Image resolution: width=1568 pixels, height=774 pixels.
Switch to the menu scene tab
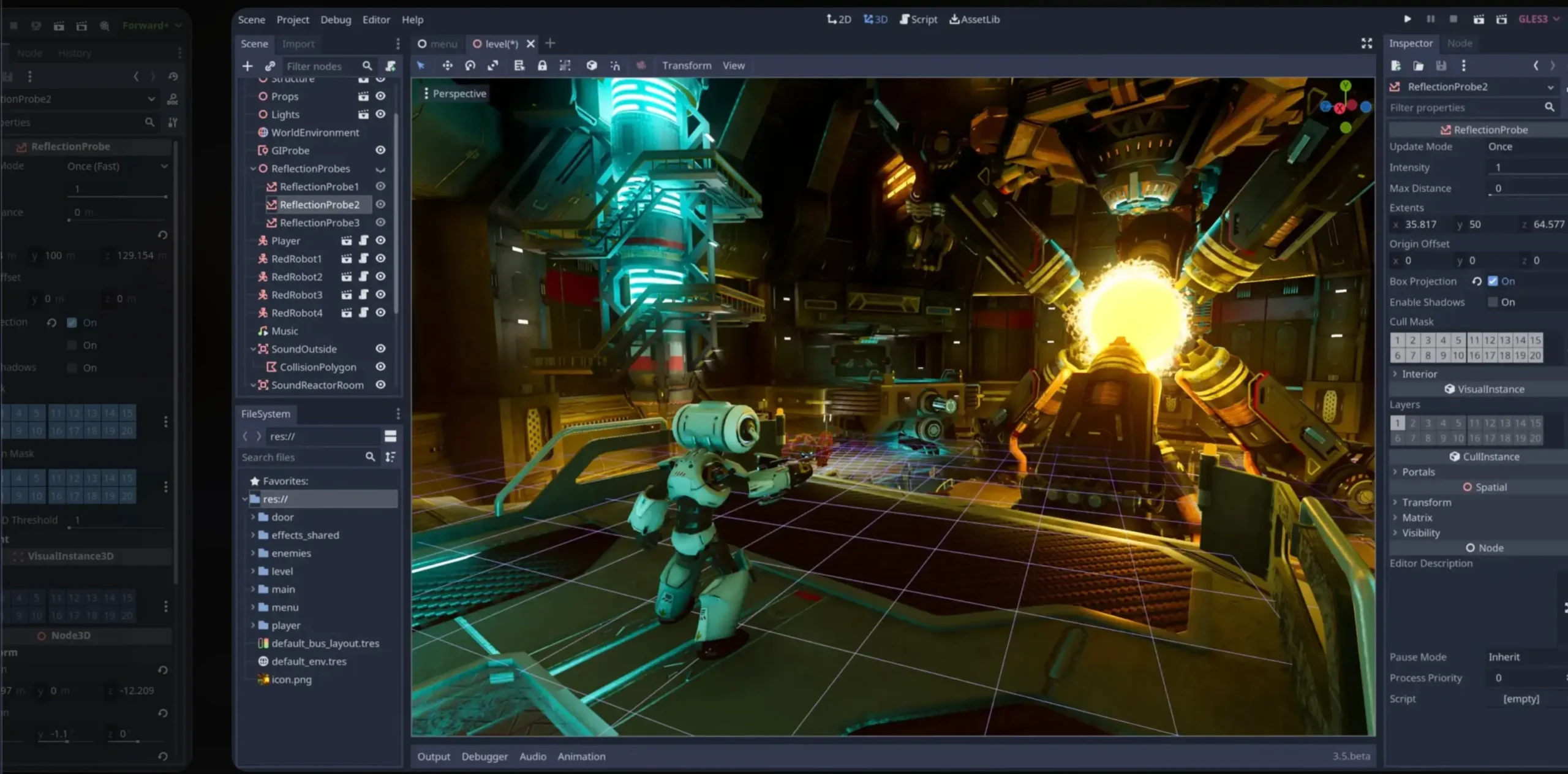coord(437,44)
